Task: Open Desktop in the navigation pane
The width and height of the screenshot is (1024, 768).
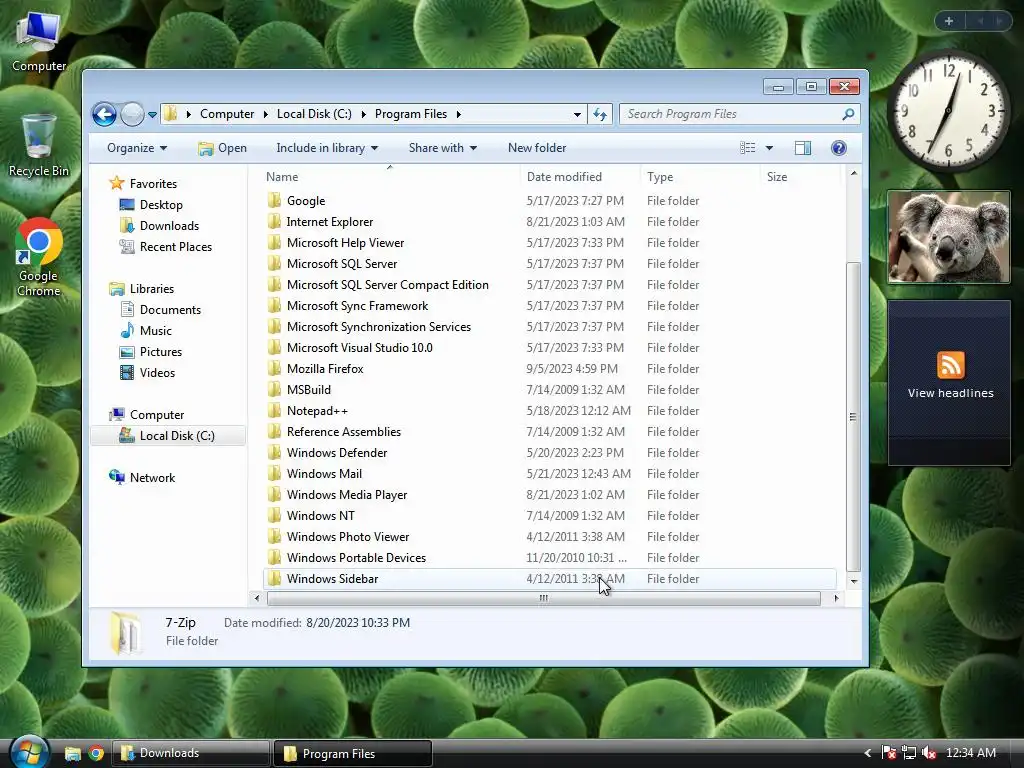Action: click(x=161, y=204)
